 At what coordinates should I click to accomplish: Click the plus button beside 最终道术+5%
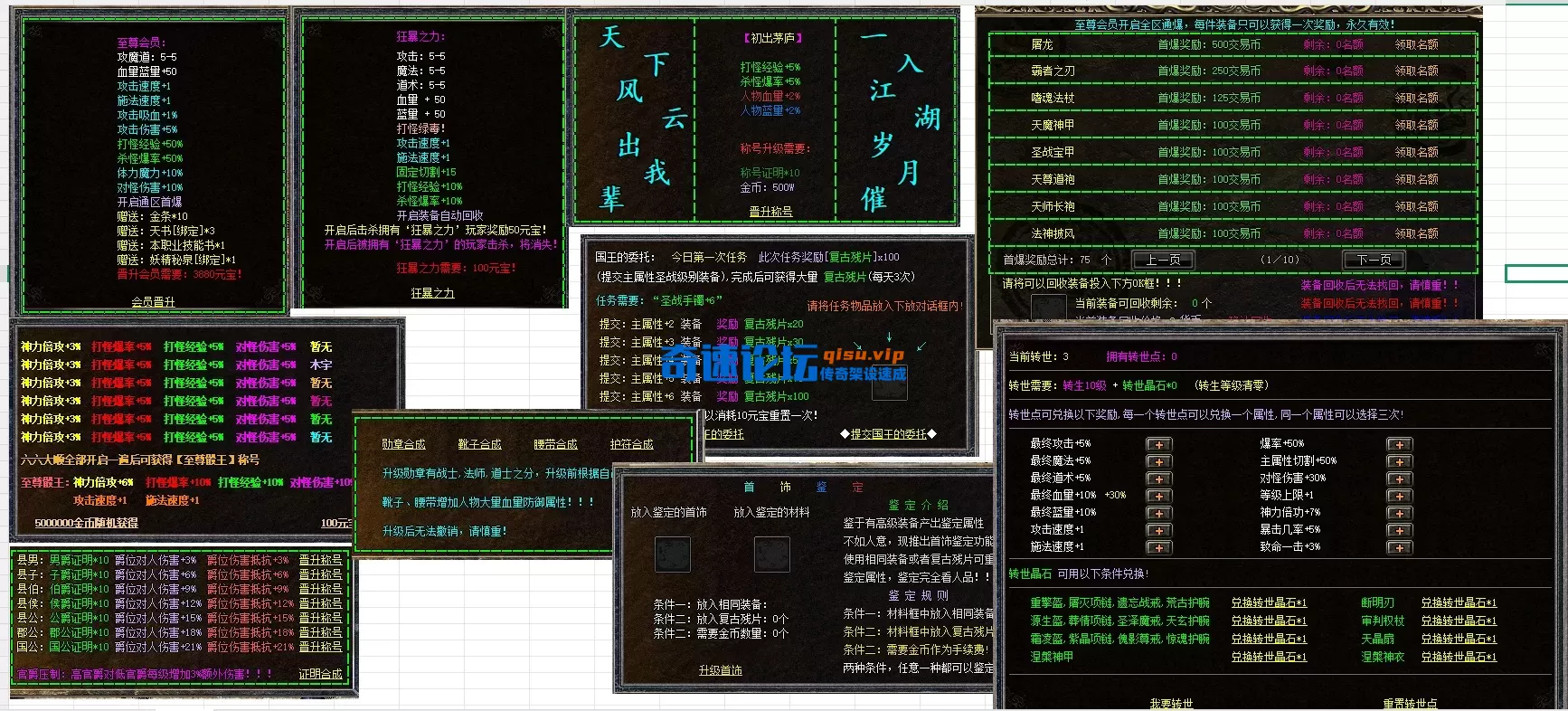(x=1158, y=479)
